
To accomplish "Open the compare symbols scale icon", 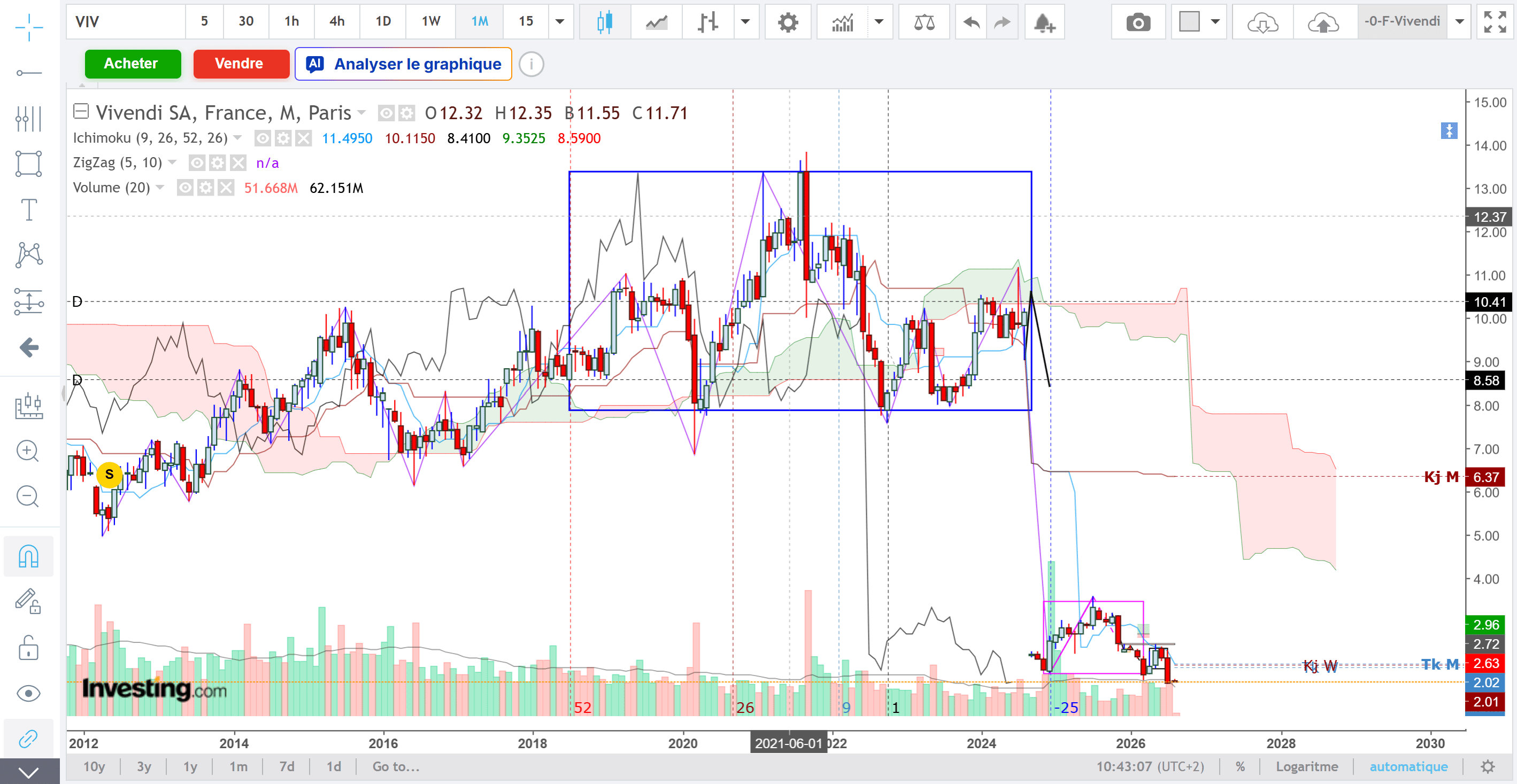I will click(x=924, y=22).
